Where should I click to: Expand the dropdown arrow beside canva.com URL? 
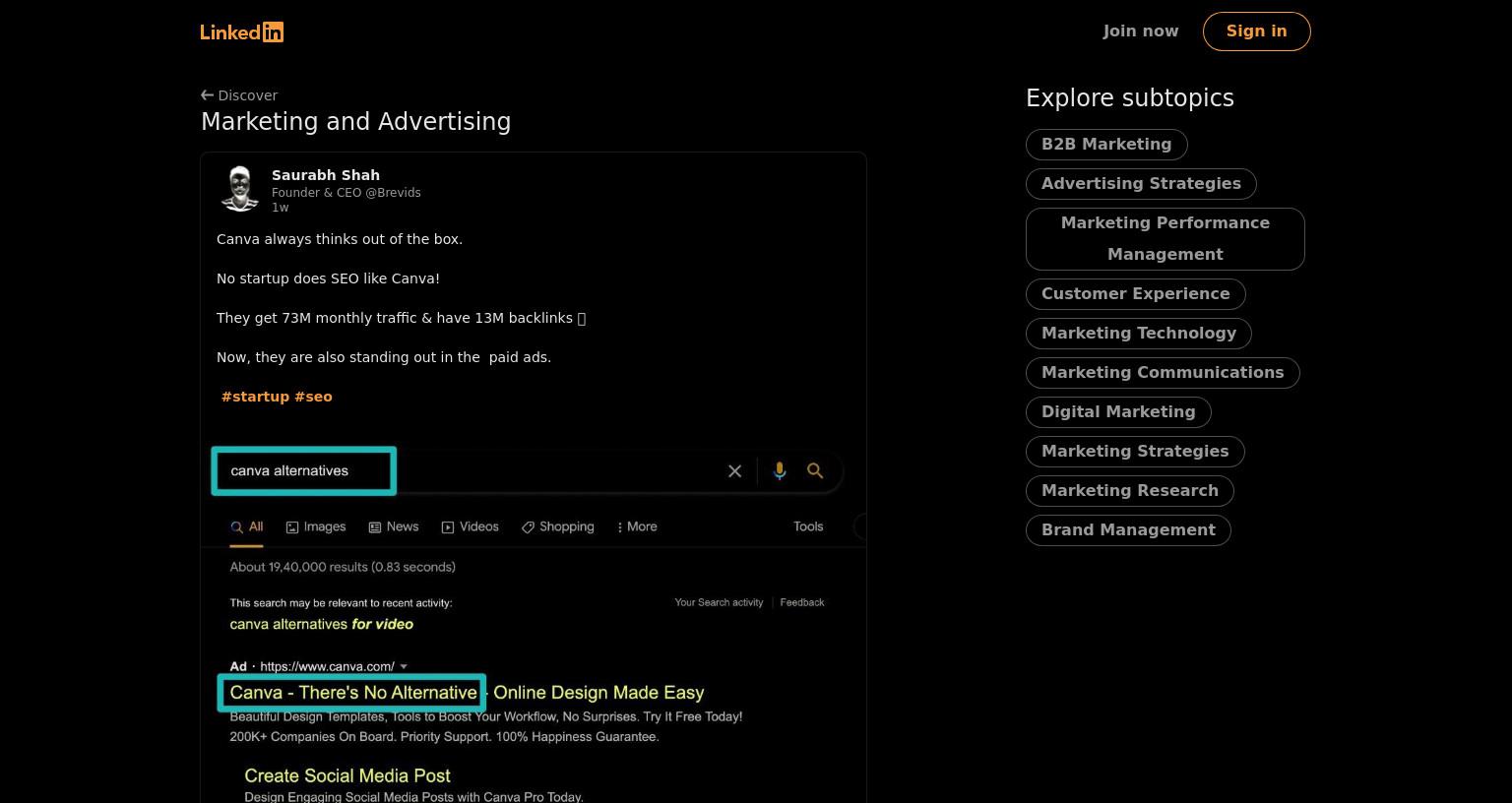pos(404,666)
